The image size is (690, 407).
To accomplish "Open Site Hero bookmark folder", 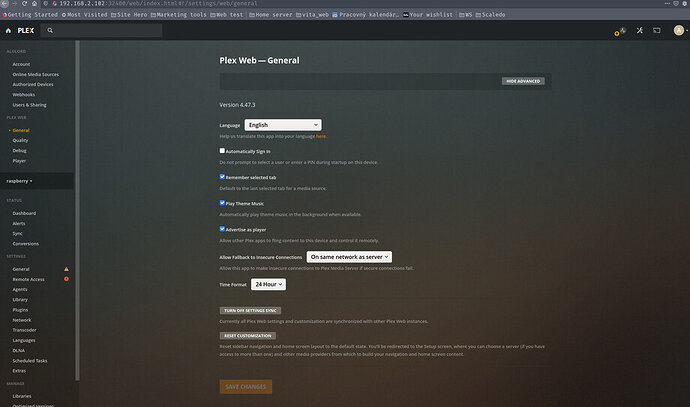I will [x=129, y=15].
